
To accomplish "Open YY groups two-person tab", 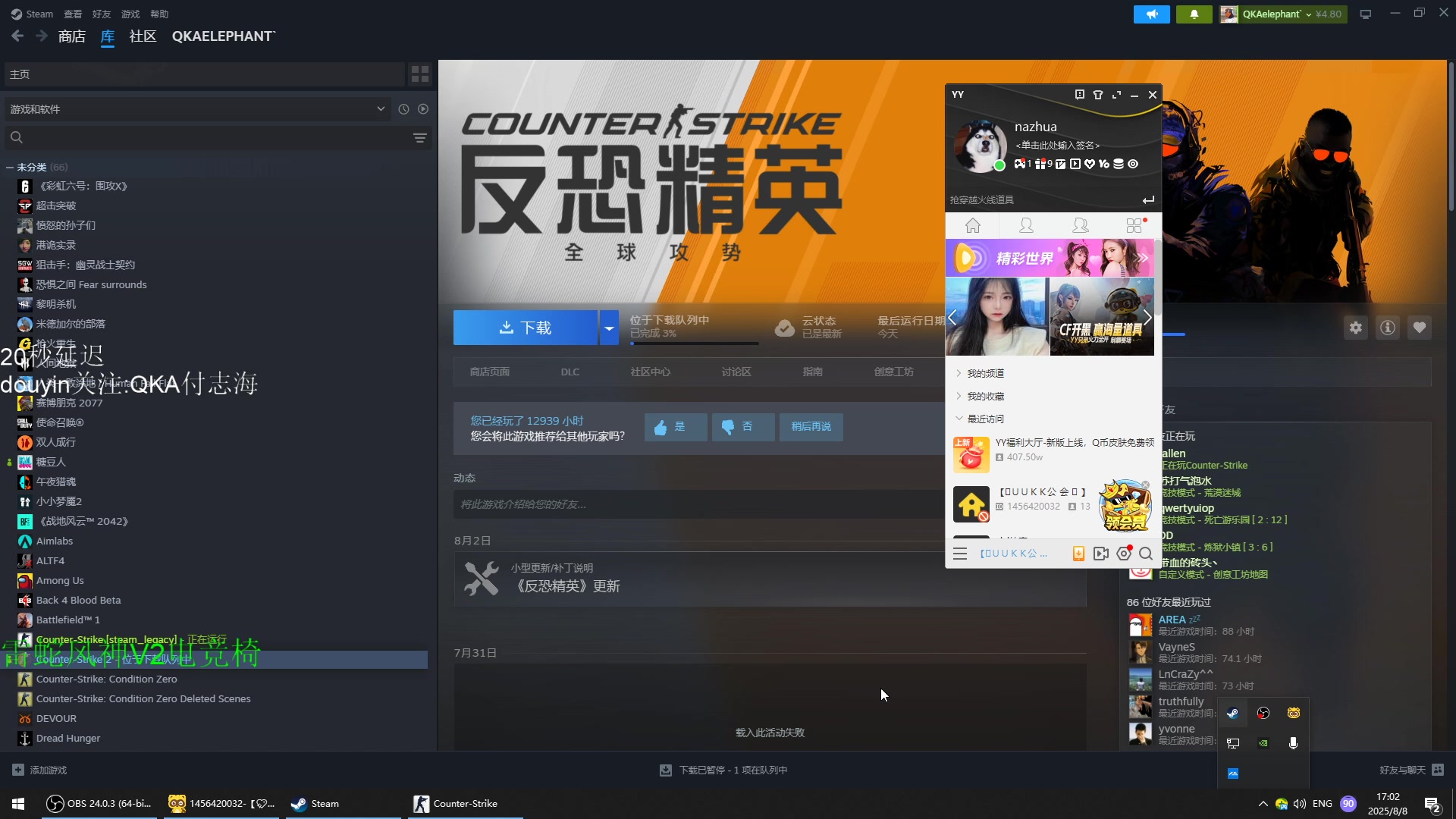I will point(1080,225).
